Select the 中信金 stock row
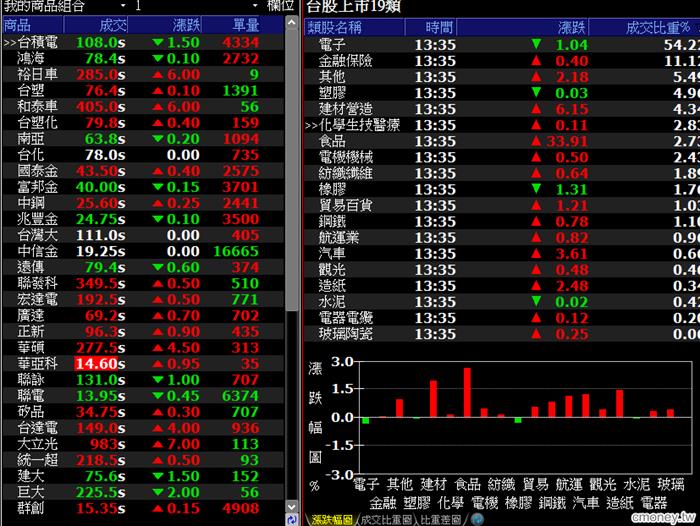 point(143,251)
